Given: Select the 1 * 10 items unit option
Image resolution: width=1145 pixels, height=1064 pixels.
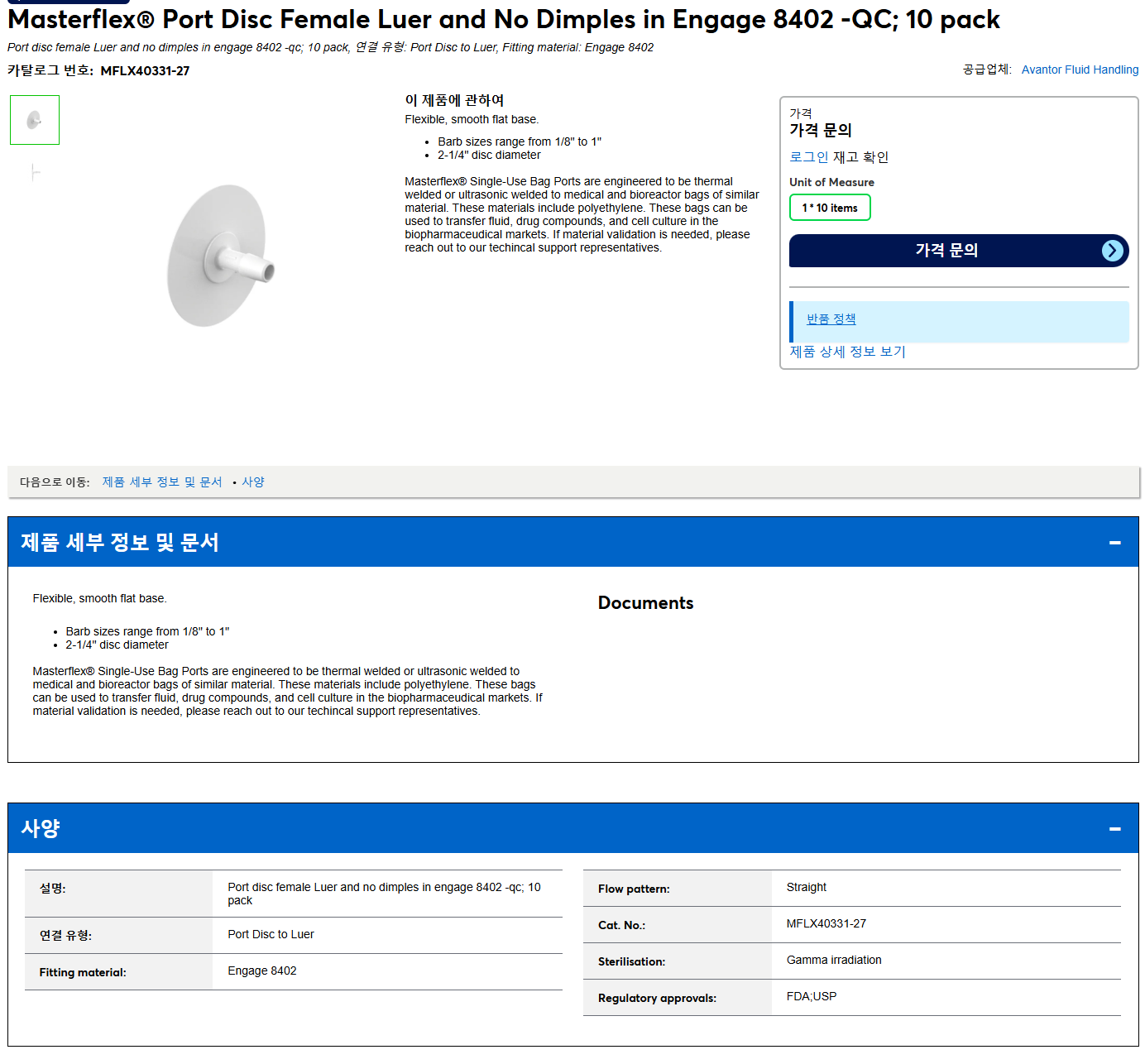Looking at the screenshot, I should coord(830,208).
